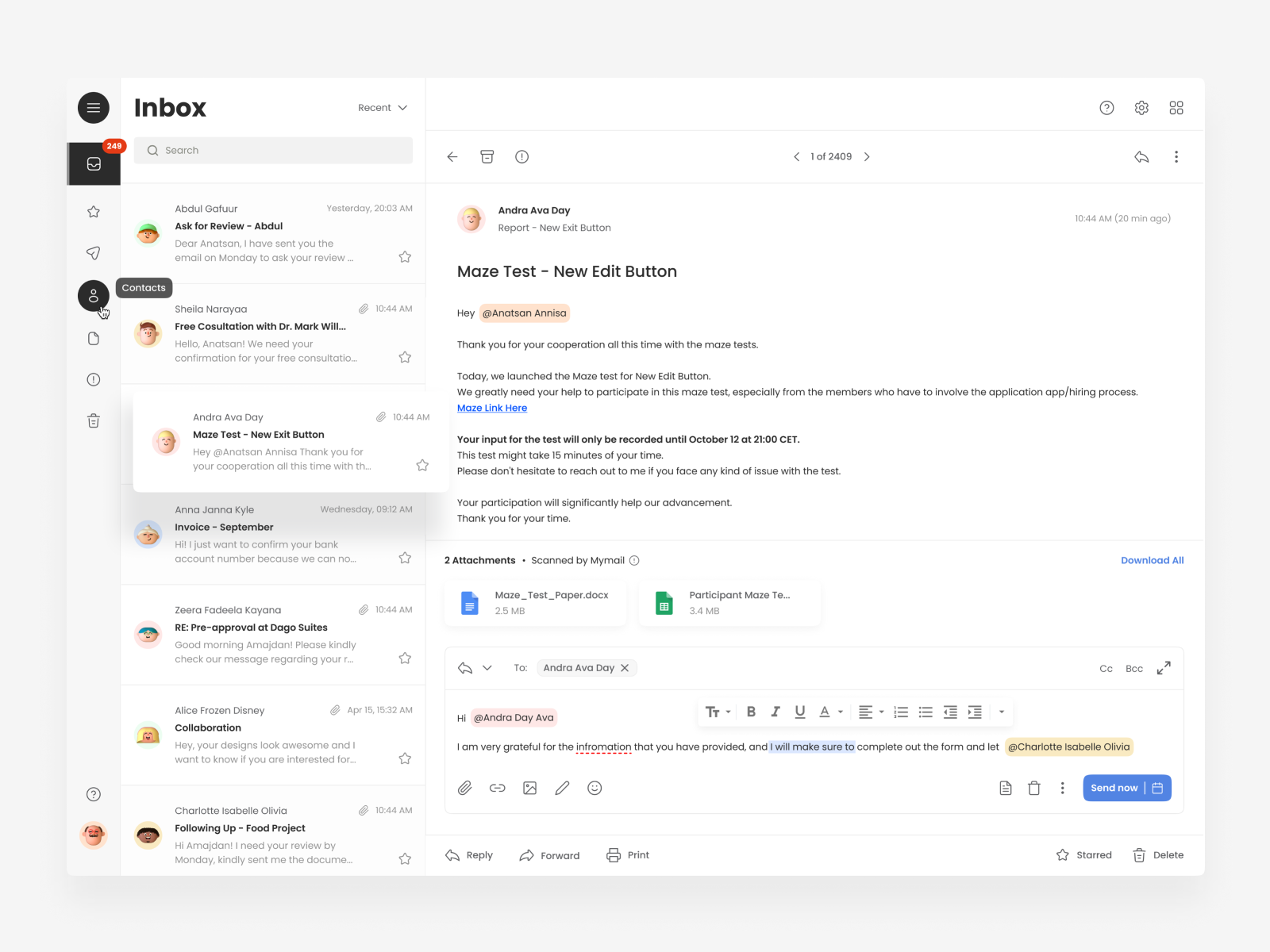Open the Trash folder in the sidebar
1270x952 pixels.
point(94,420)
